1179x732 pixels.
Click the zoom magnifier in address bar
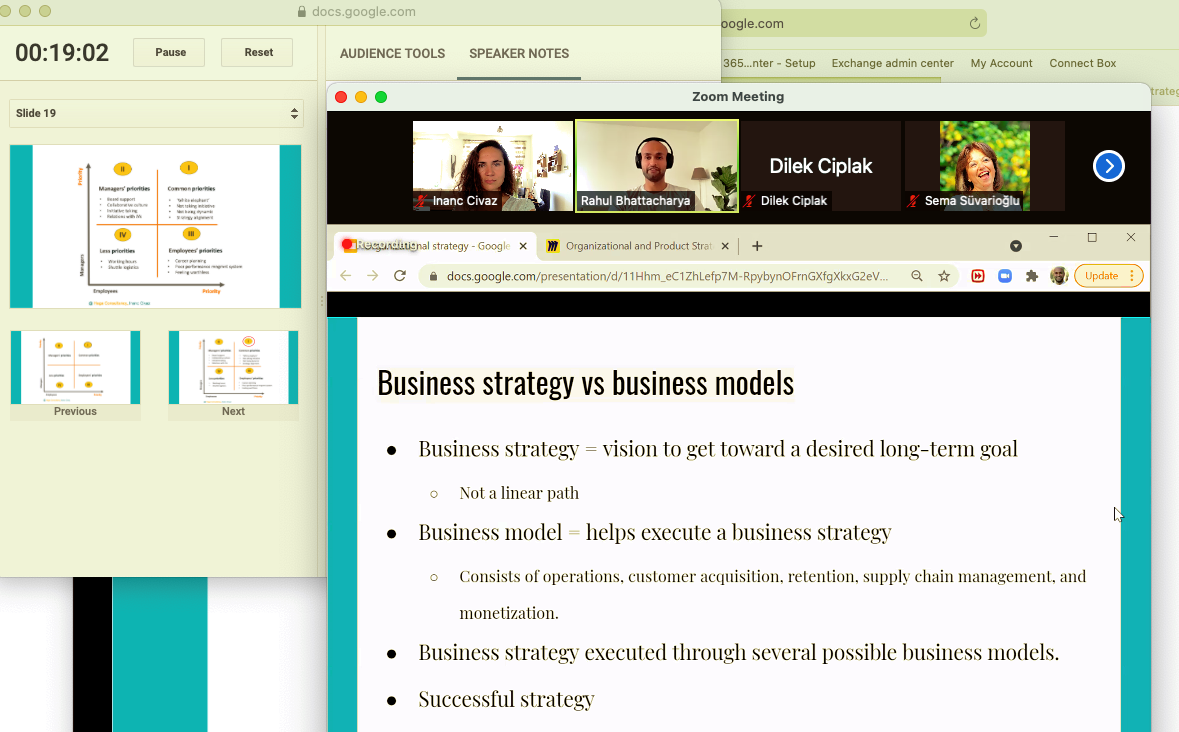click(x=917, y=276)
